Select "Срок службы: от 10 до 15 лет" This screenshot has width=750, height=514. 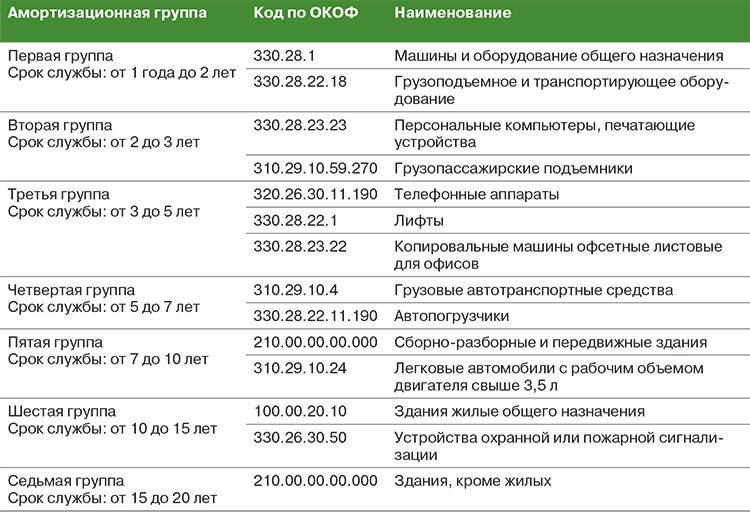112,429
